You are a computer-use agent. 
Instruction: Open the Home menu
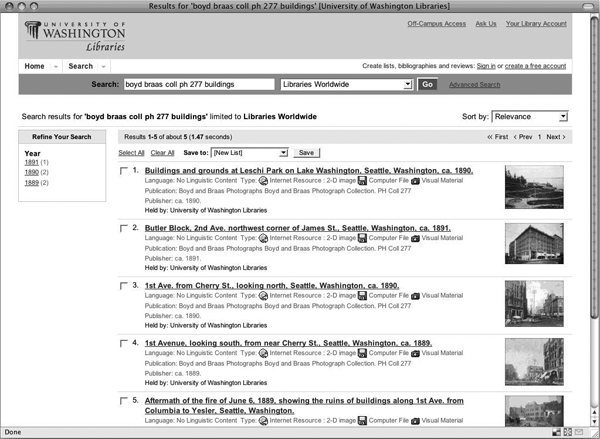click(x=38, y=66)
